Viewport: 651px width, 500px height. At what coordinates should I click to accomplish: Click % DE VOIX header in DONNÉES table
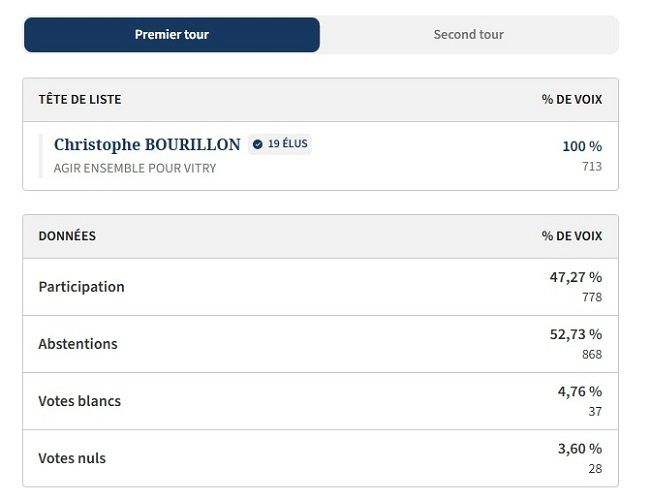click(572, 236)
